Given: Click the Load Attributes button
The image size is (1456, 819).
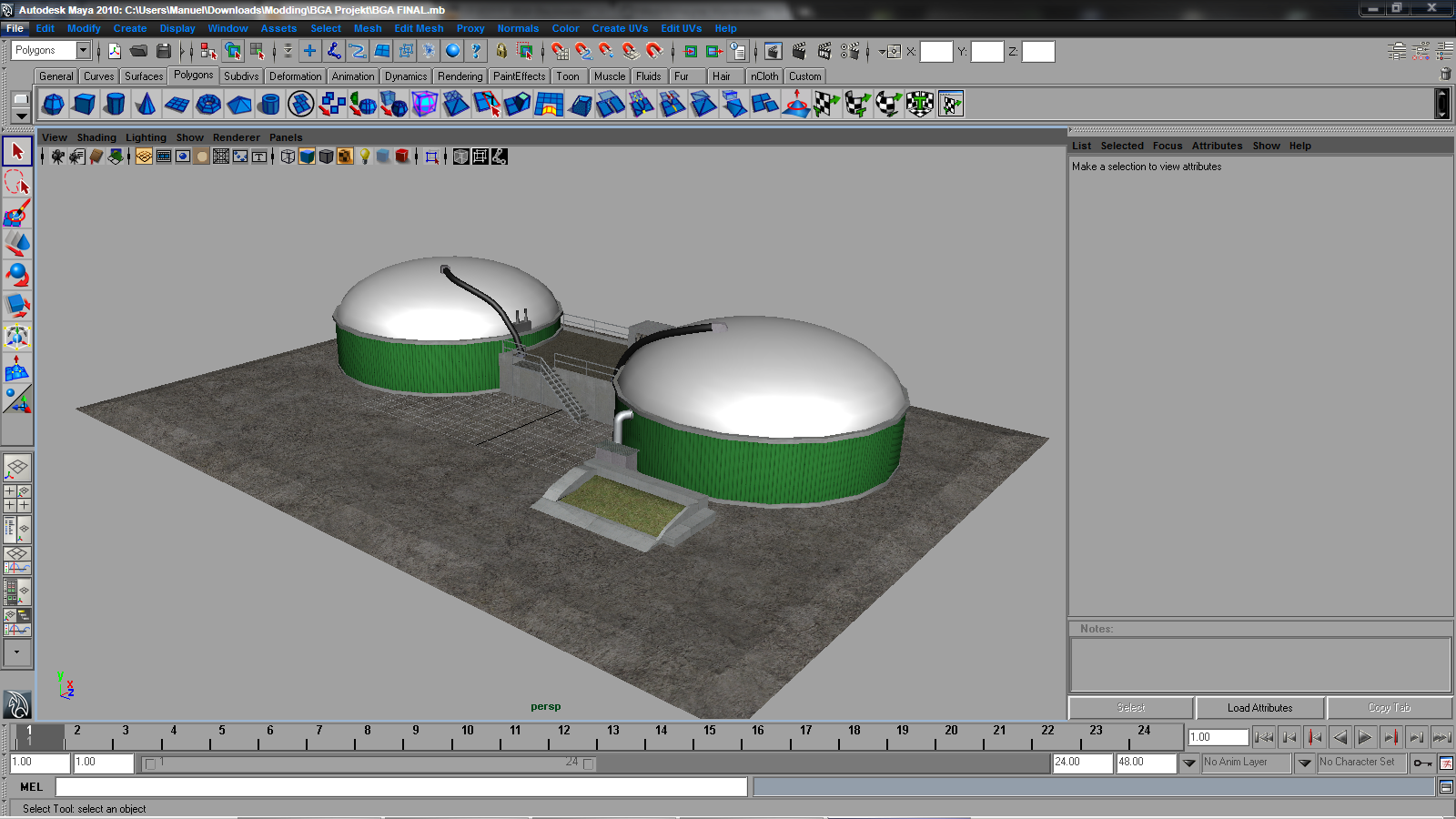Looking at the screenshot, I should [x=1259, y=708].
